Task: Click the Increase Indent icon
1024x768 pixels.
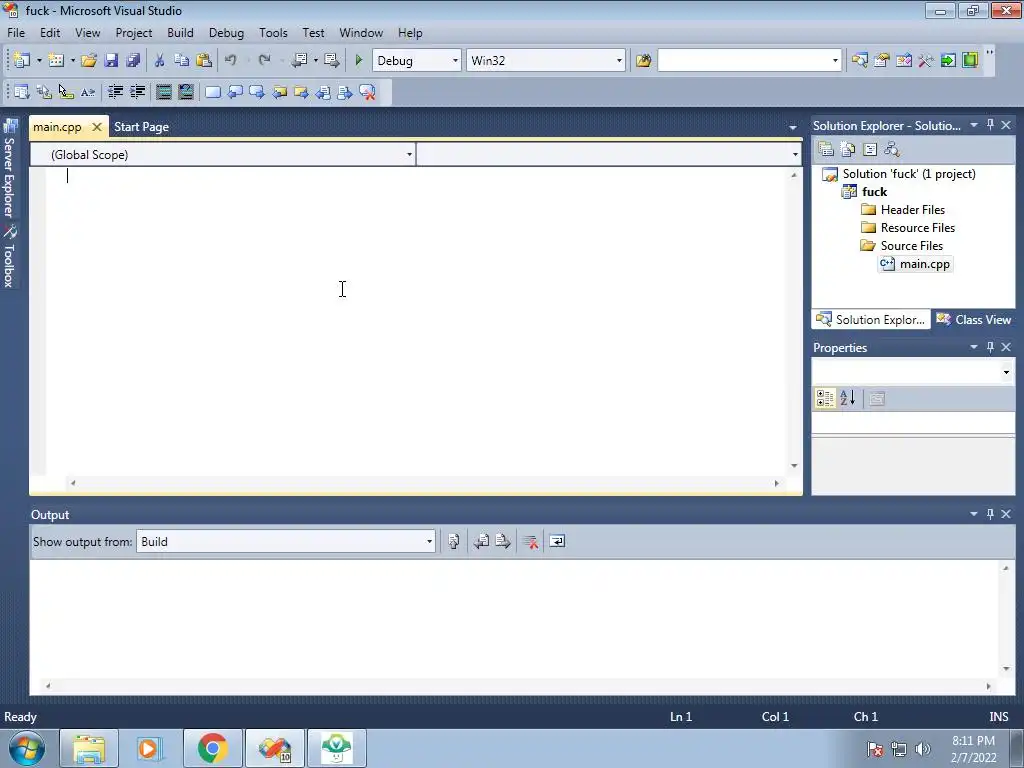Action: (138, 92)
